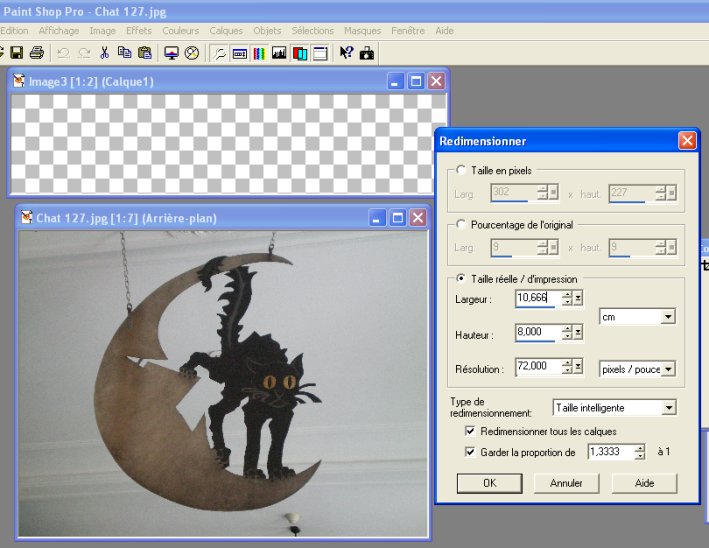Open the Couleurs menu
Viewport: 709px width, 548px height.
180,31
